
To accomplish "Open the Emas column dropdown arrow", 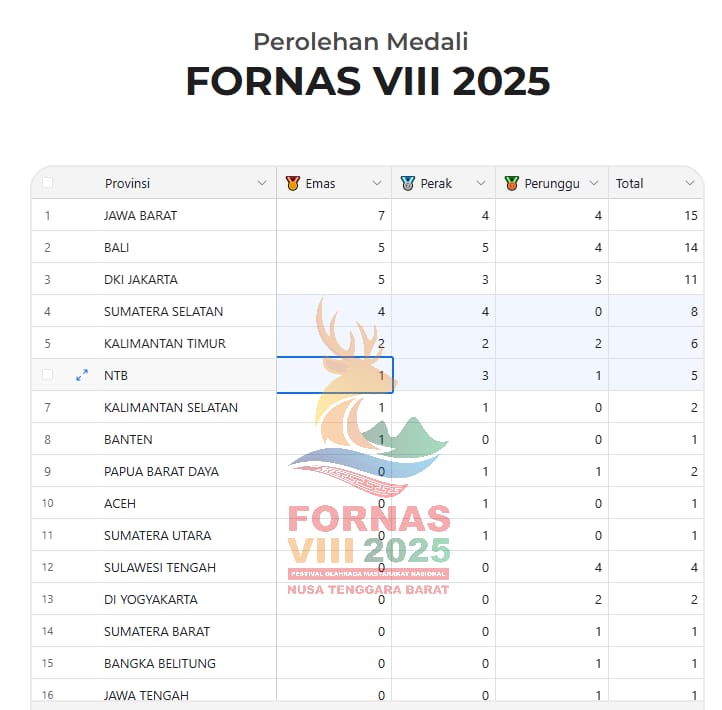I will 377,183.
